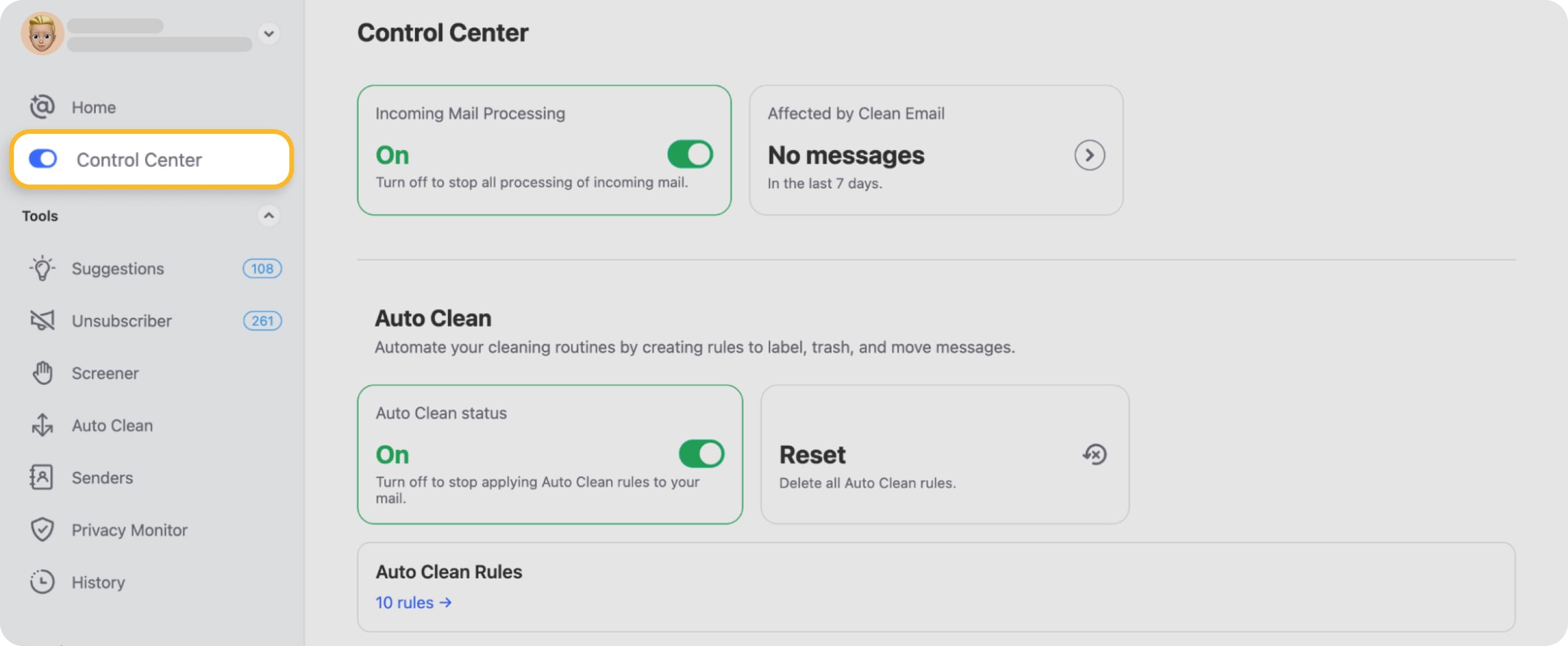Viewport: 1568px width, 646px height.
Task: Turn off Incoming Mail Processing
Action: [x=691, y=154]
